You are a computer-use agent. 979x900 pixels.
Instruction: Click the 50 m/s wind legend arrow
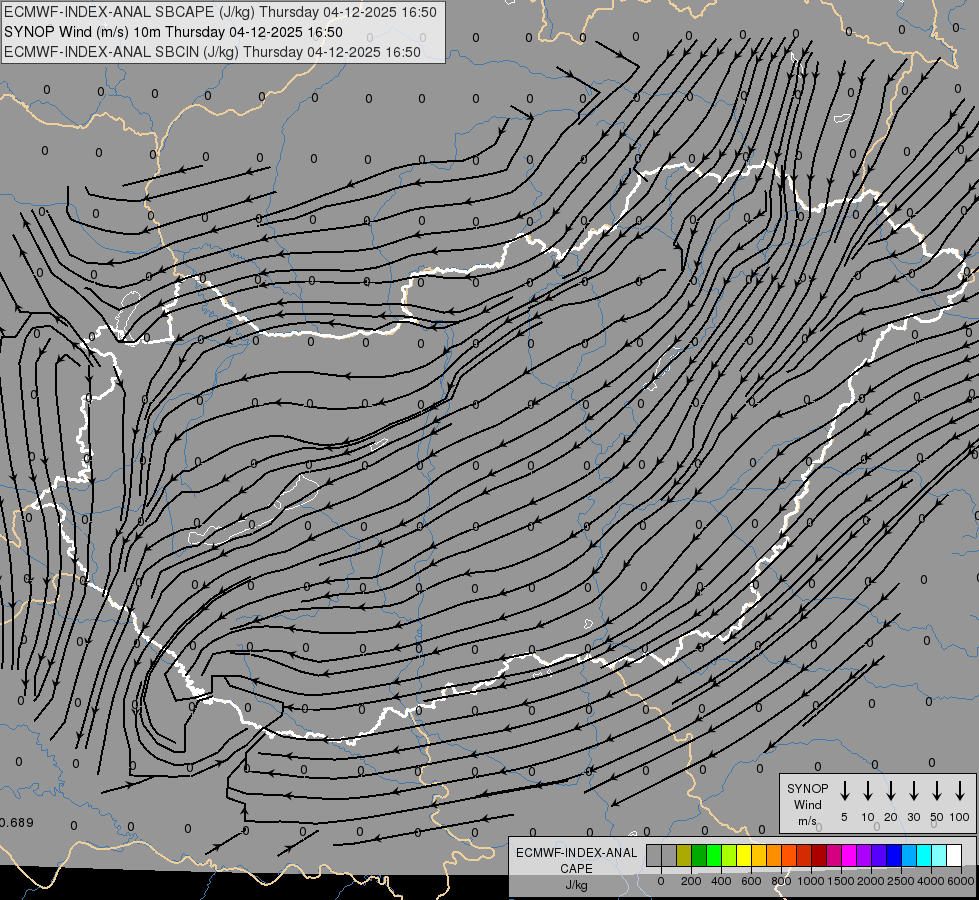click(x=937, y=790)
